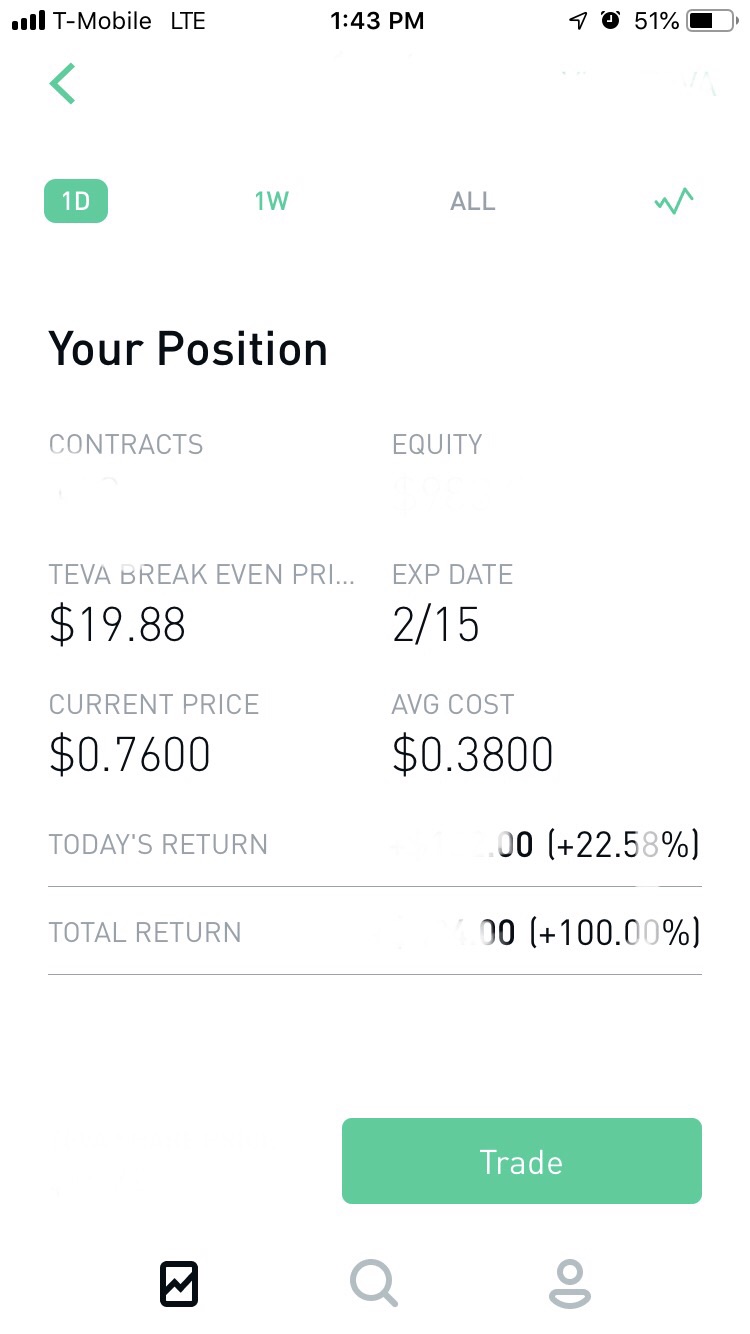Screen dimensions: 750x1334
Task: Tap the Your Position heading
Action: [188, 349]
